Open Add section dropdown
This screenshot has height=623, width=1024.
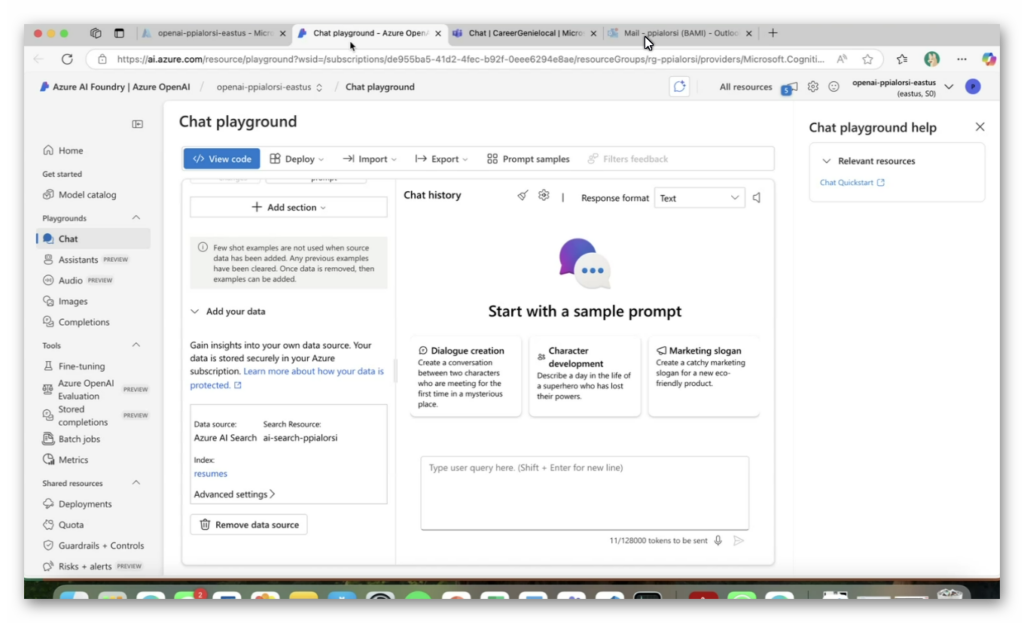coord(289,207)
